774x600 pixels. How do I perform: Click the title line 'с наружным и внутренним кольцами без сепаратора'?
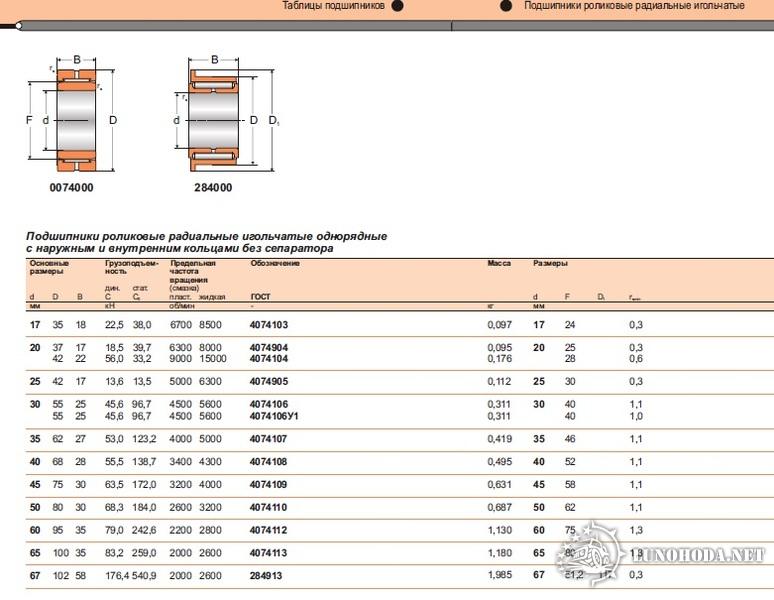point(180,248)
